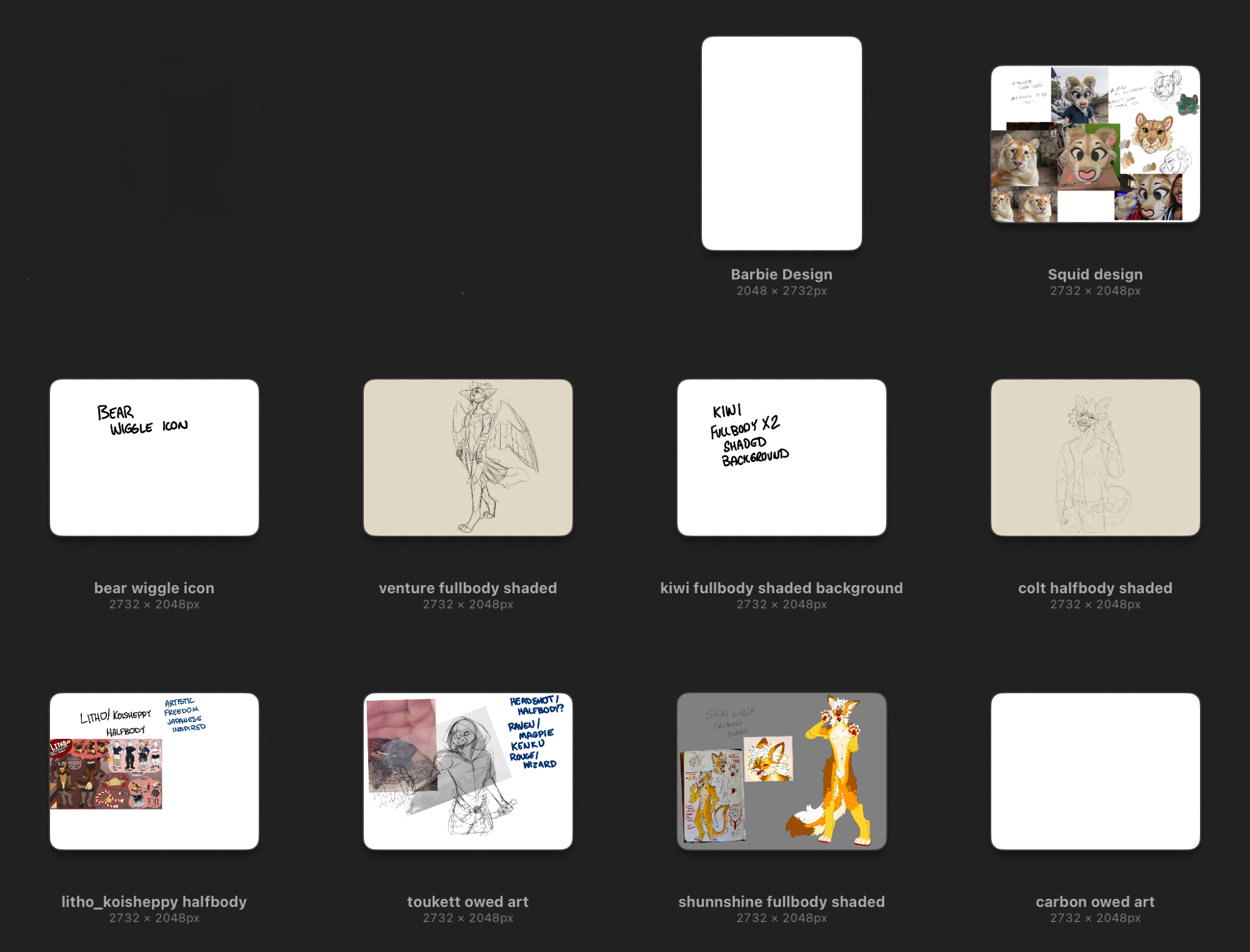
Task: Open the litho_koisheppy halfbody artwork thumbnail
Action: tap(154, 771)
